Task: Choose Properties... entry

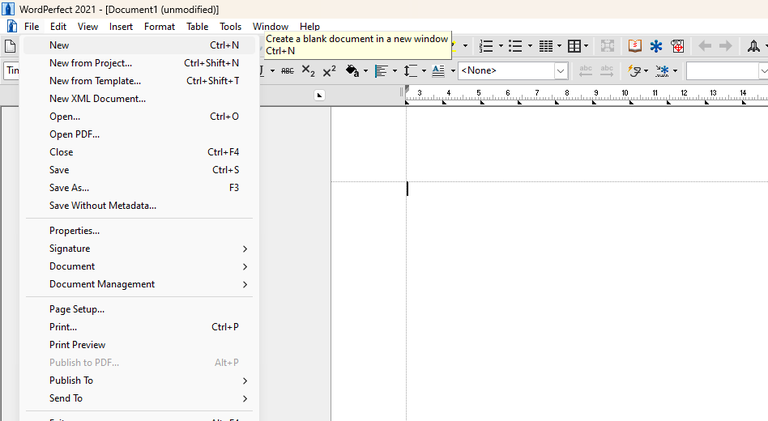Action: pos(139,231)
